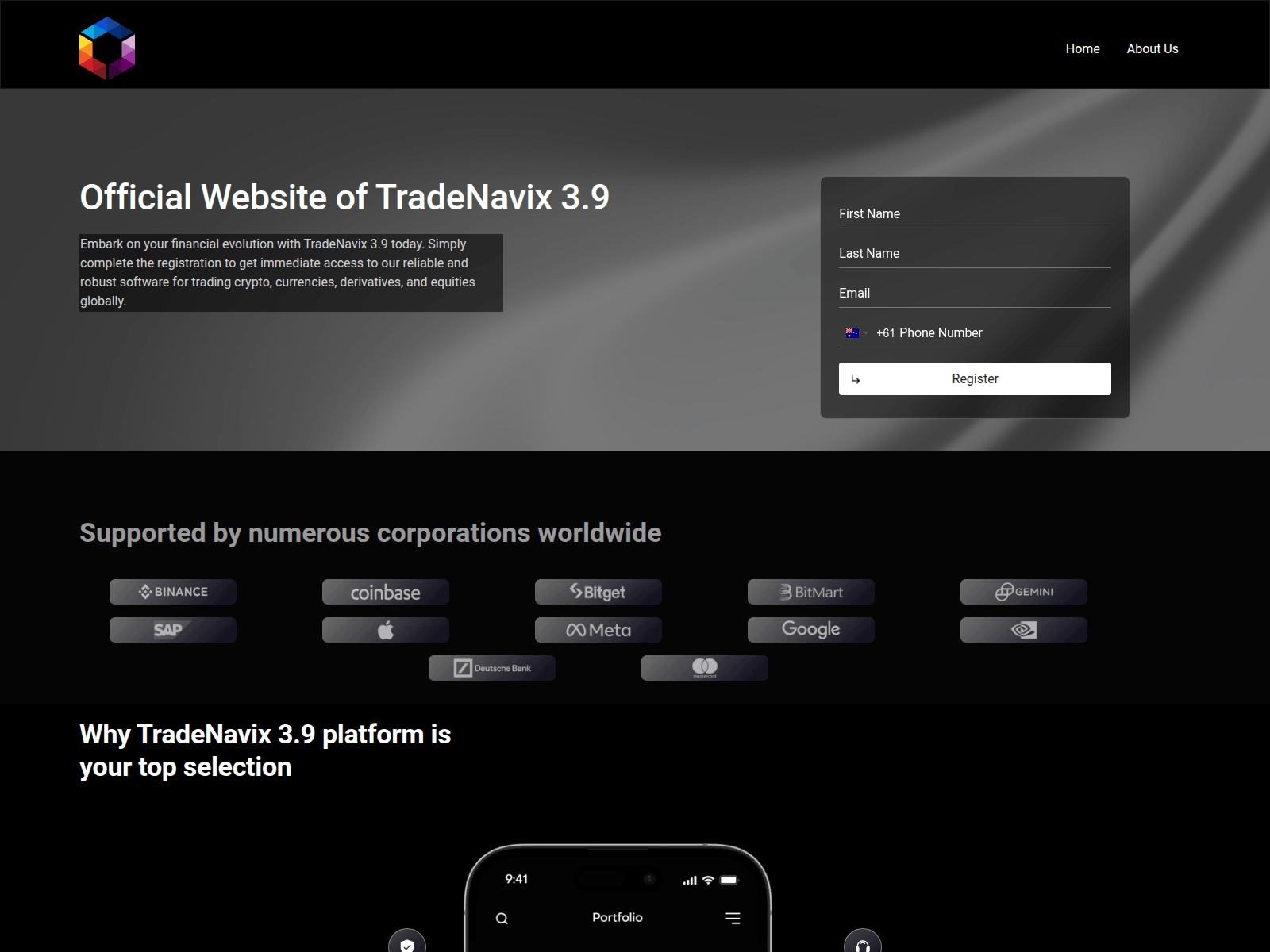Image resolution: width=1270 pixels, height=952 pixels.
Task: Click the Register button
Action: click(975, 378)
